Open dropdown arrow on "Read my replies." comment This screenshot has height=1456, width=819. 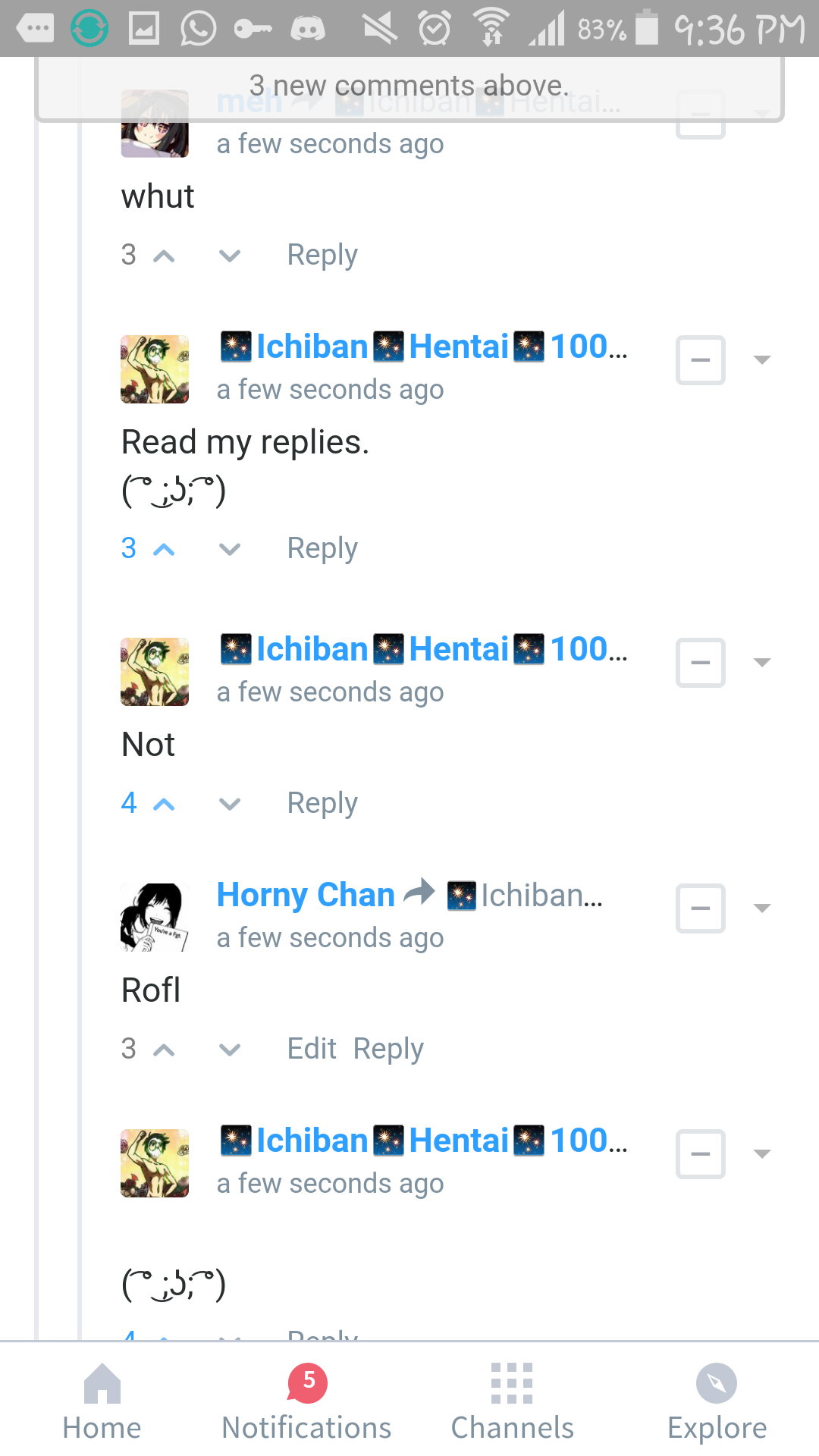(762, 360)
